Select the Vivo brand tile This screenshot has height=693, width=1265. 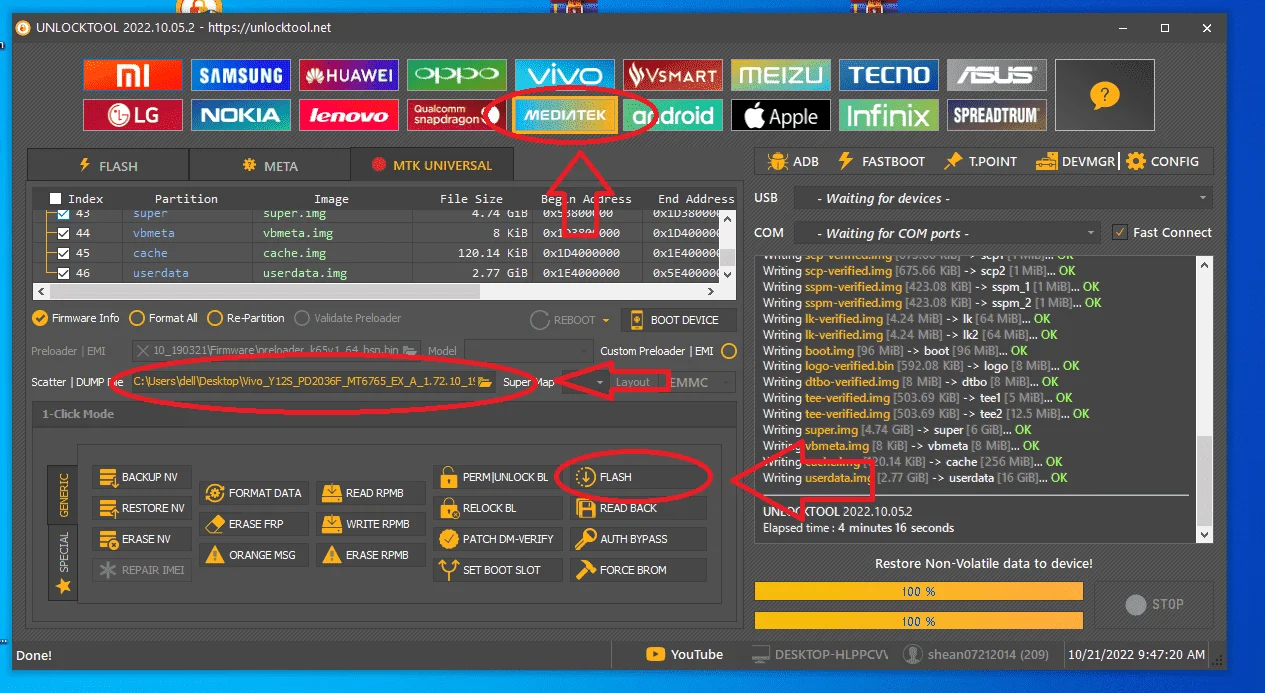565,75
